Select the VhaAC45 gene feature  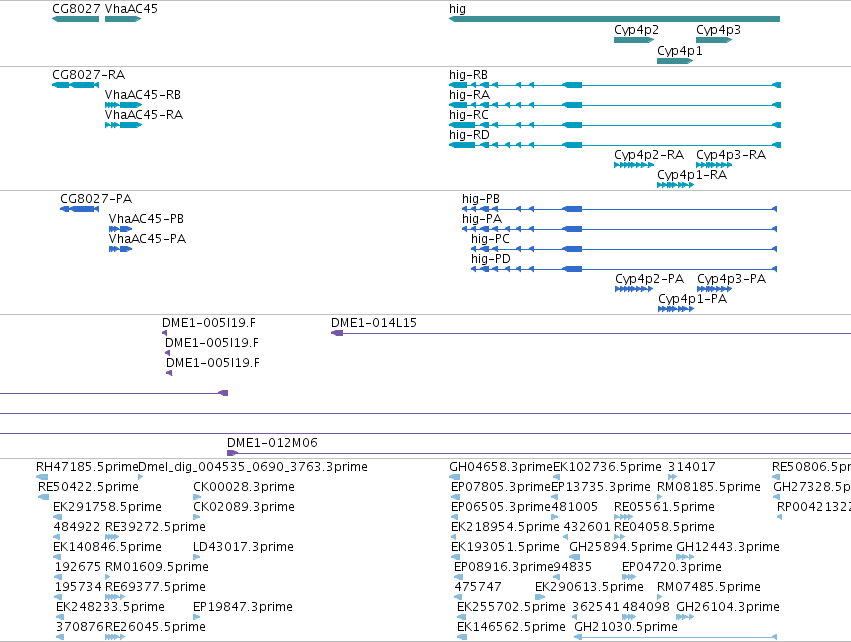123,19
